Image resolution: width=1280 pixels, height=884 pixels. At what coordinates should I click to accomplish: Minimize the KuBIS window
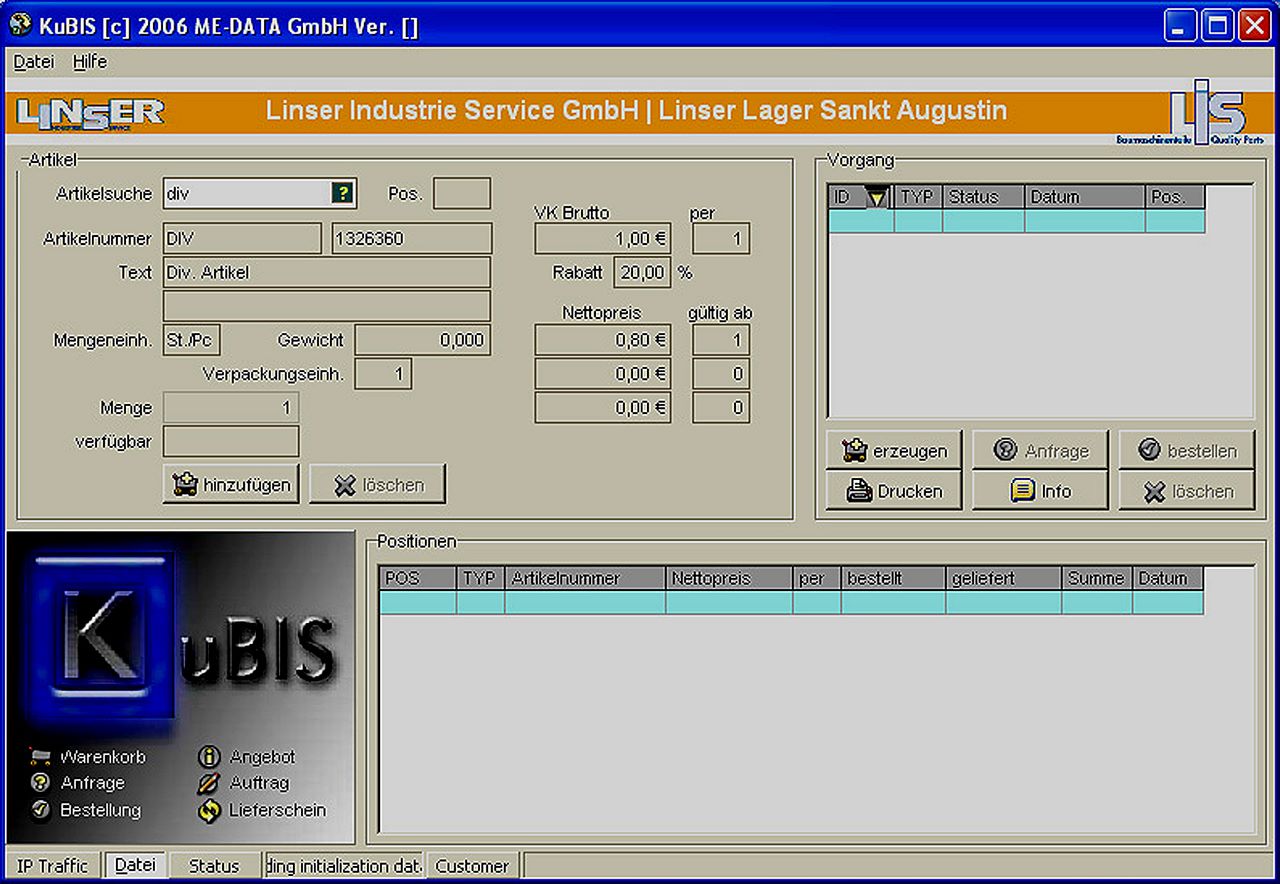click(x=1180, y=25)
